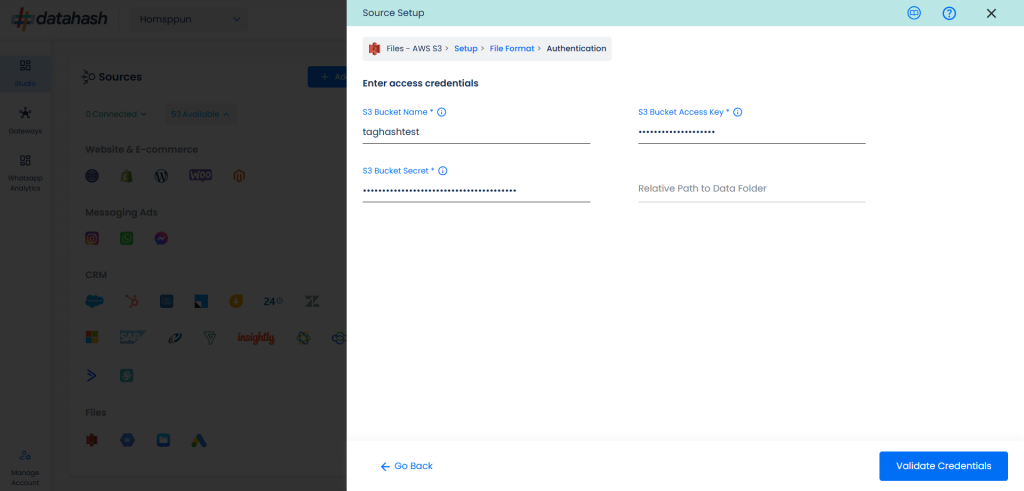This screenshot has width=1024, height=491.
Task: Show info for S3 Bucket Name
Action: pos(442,113)
